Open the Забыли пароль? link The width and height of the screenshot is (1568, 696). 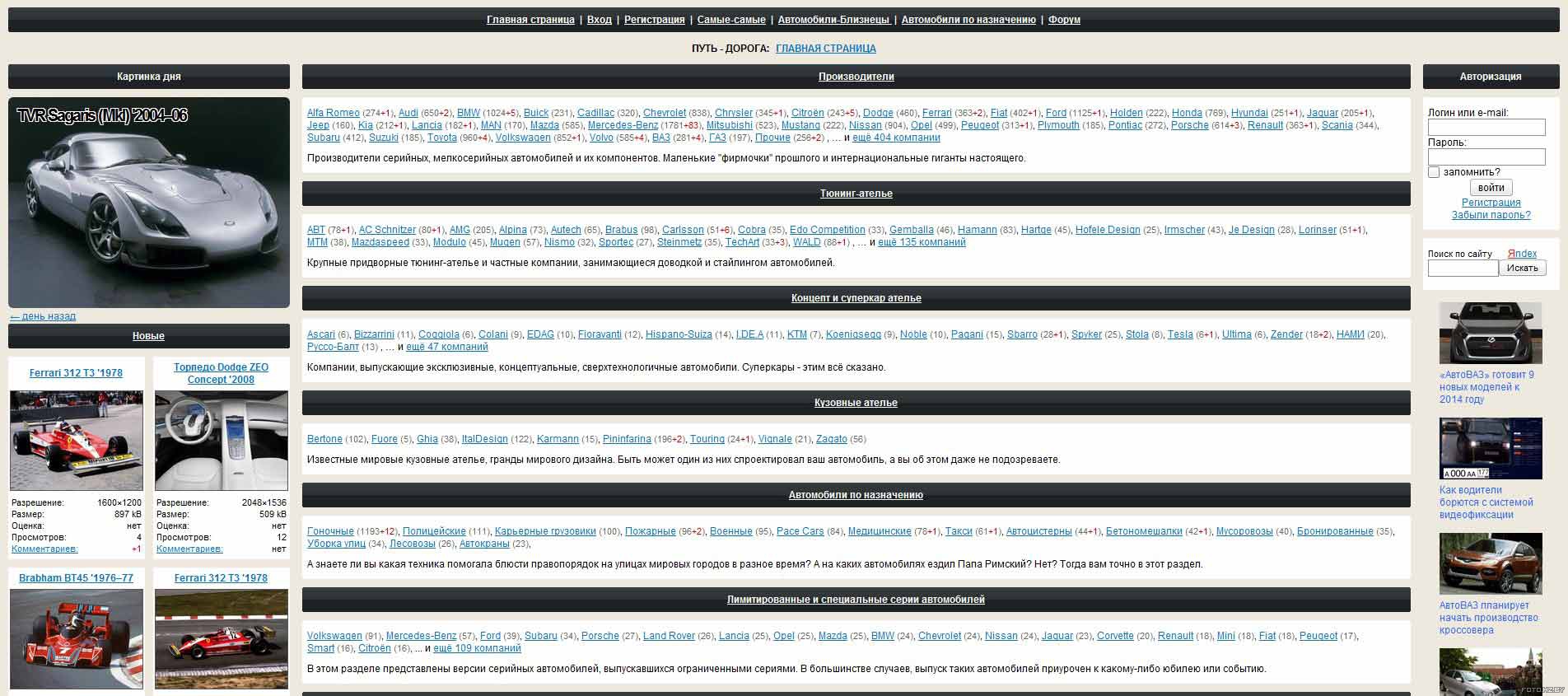(1491, 215)
